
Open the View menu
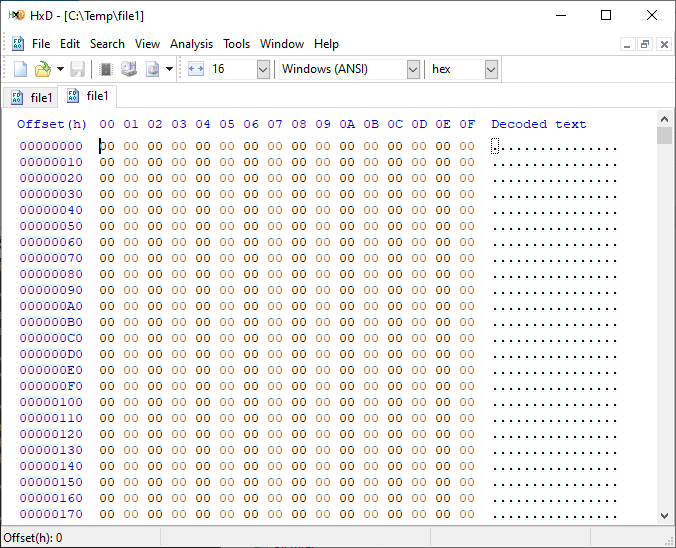click(x=147, y=44)
